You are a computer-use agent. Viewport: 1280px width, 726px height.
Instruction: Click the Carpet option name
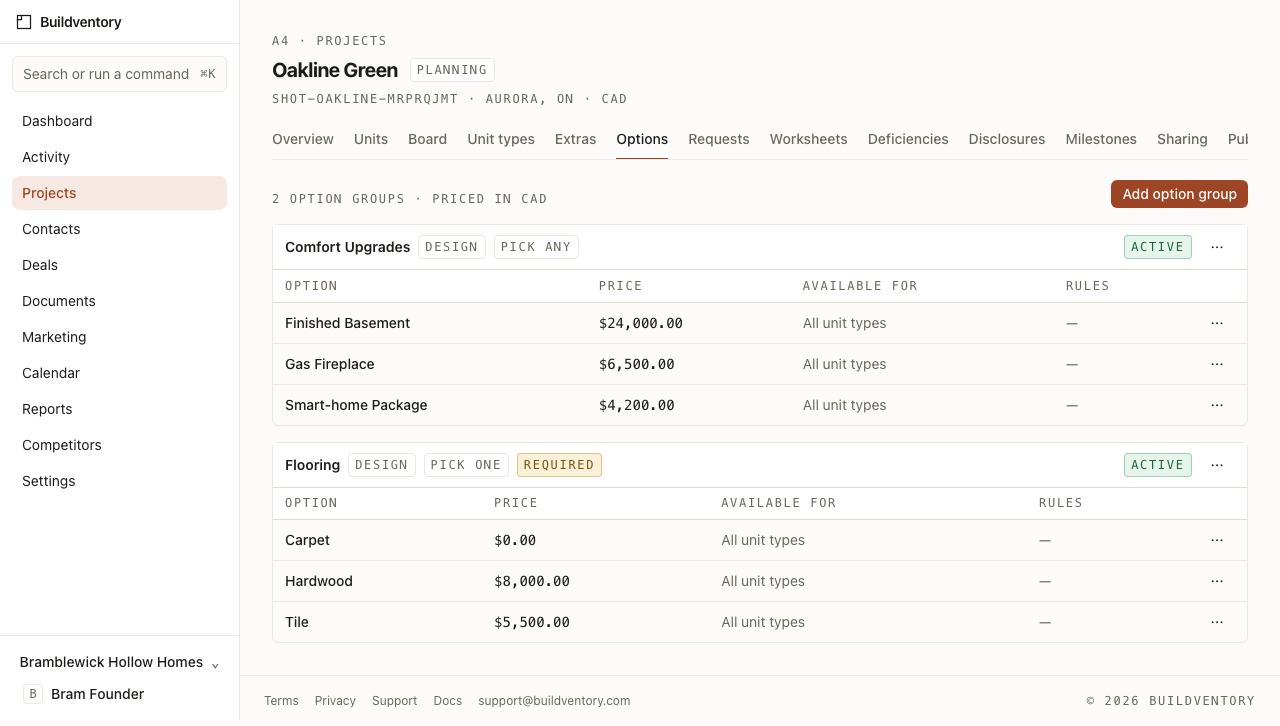click(307, 540)
